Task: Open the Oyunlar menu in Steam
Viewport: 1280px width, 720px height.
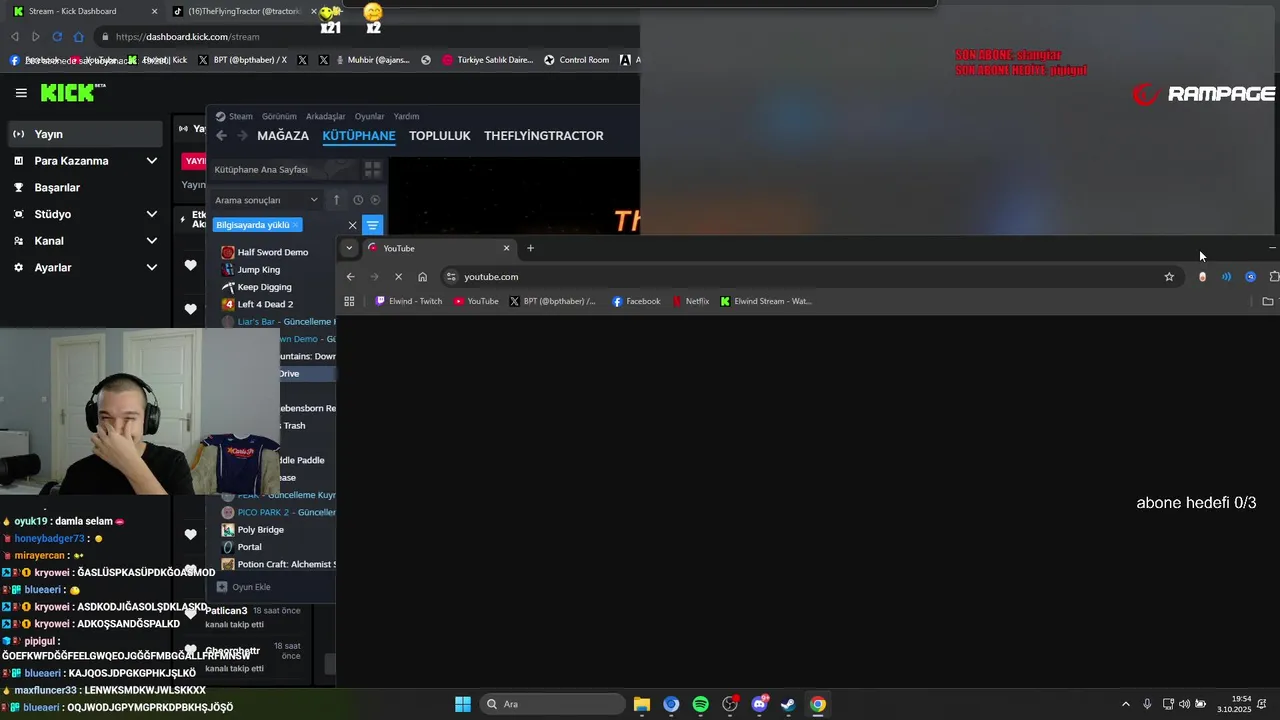Action: point(369,116)
